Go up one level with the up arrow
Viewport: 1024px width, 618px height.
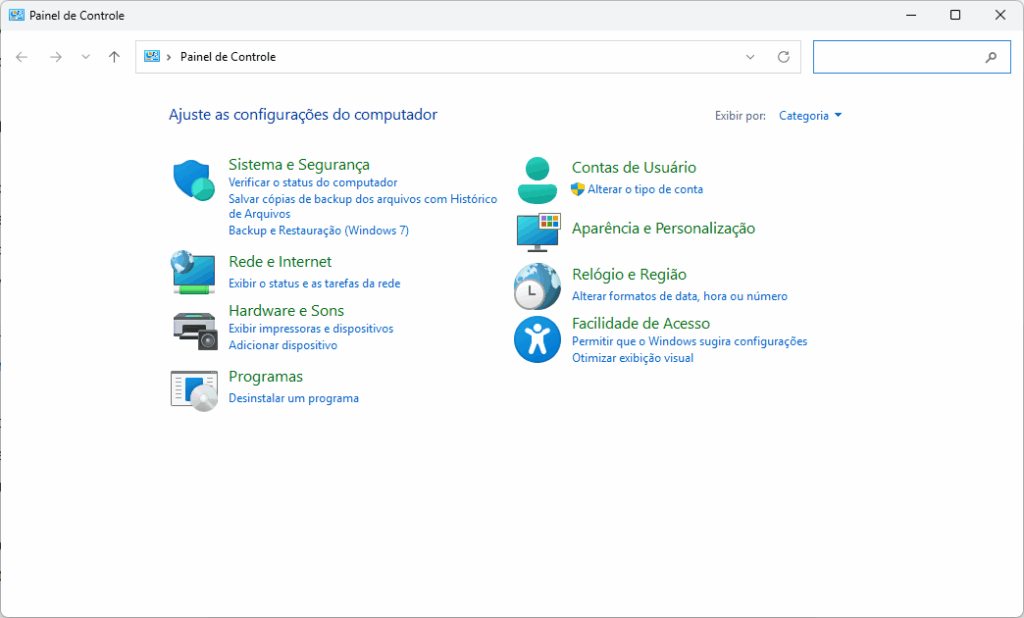click(114, 57)
